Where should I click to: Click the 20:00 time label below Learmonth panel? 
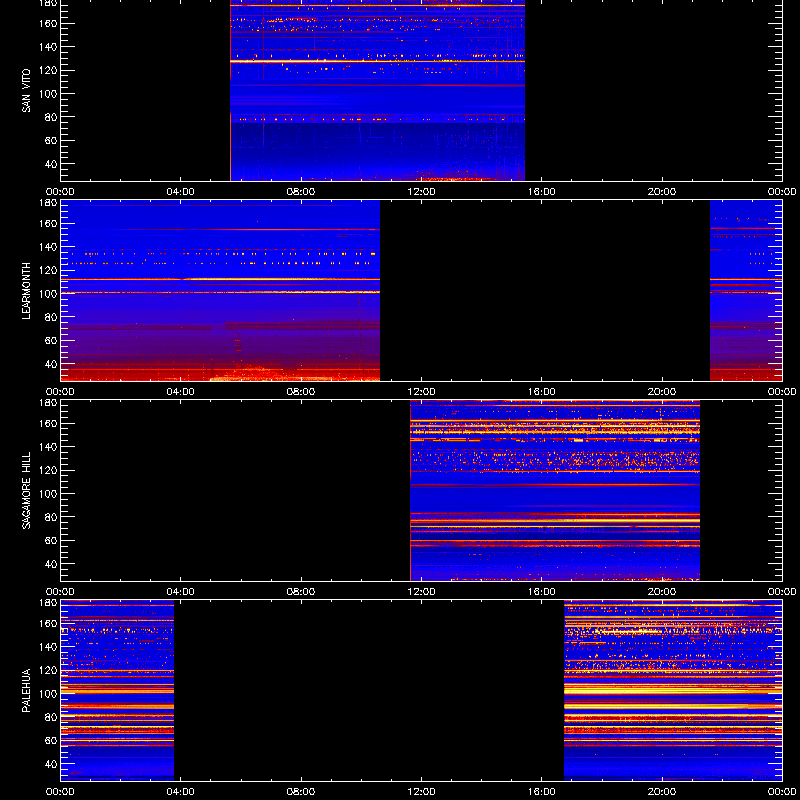pyautogui.click(x=662, y=392)
